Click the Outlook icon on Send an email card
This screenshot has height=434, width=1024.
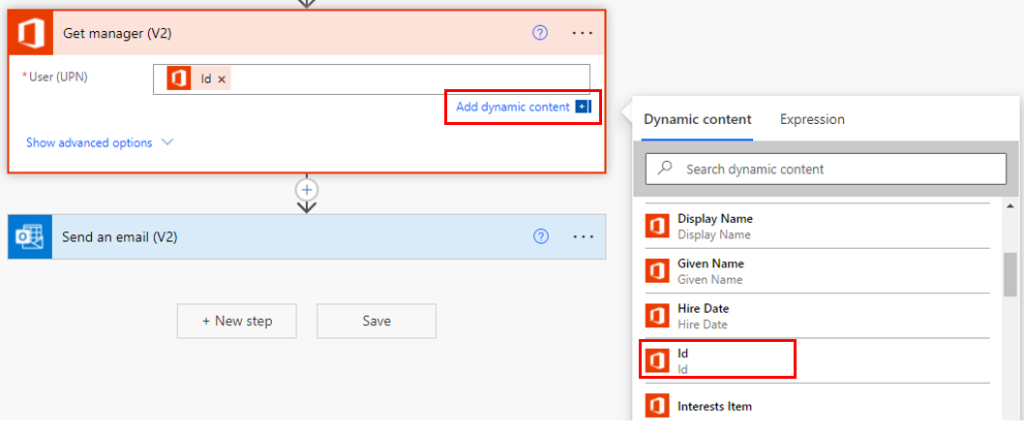(30, 237)
